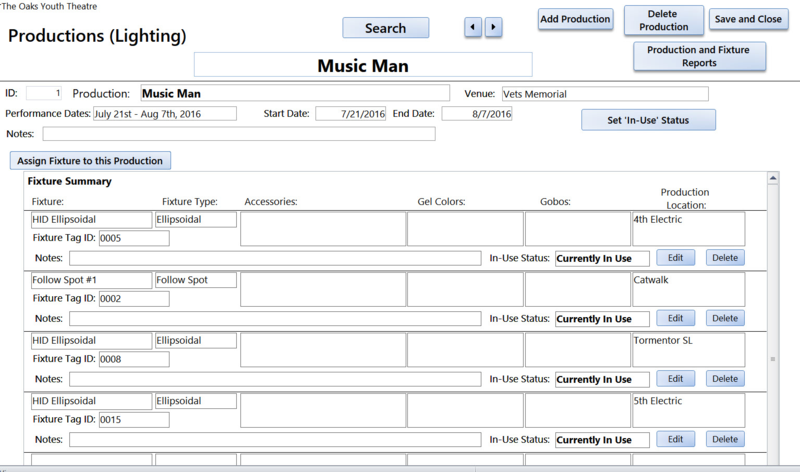Click Fixture Tag ID field 0005

[134, 238]
